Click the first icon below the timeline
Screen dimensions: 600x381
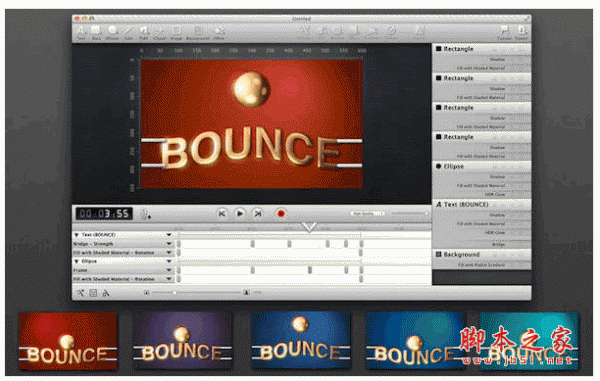(x=80, y=293)
